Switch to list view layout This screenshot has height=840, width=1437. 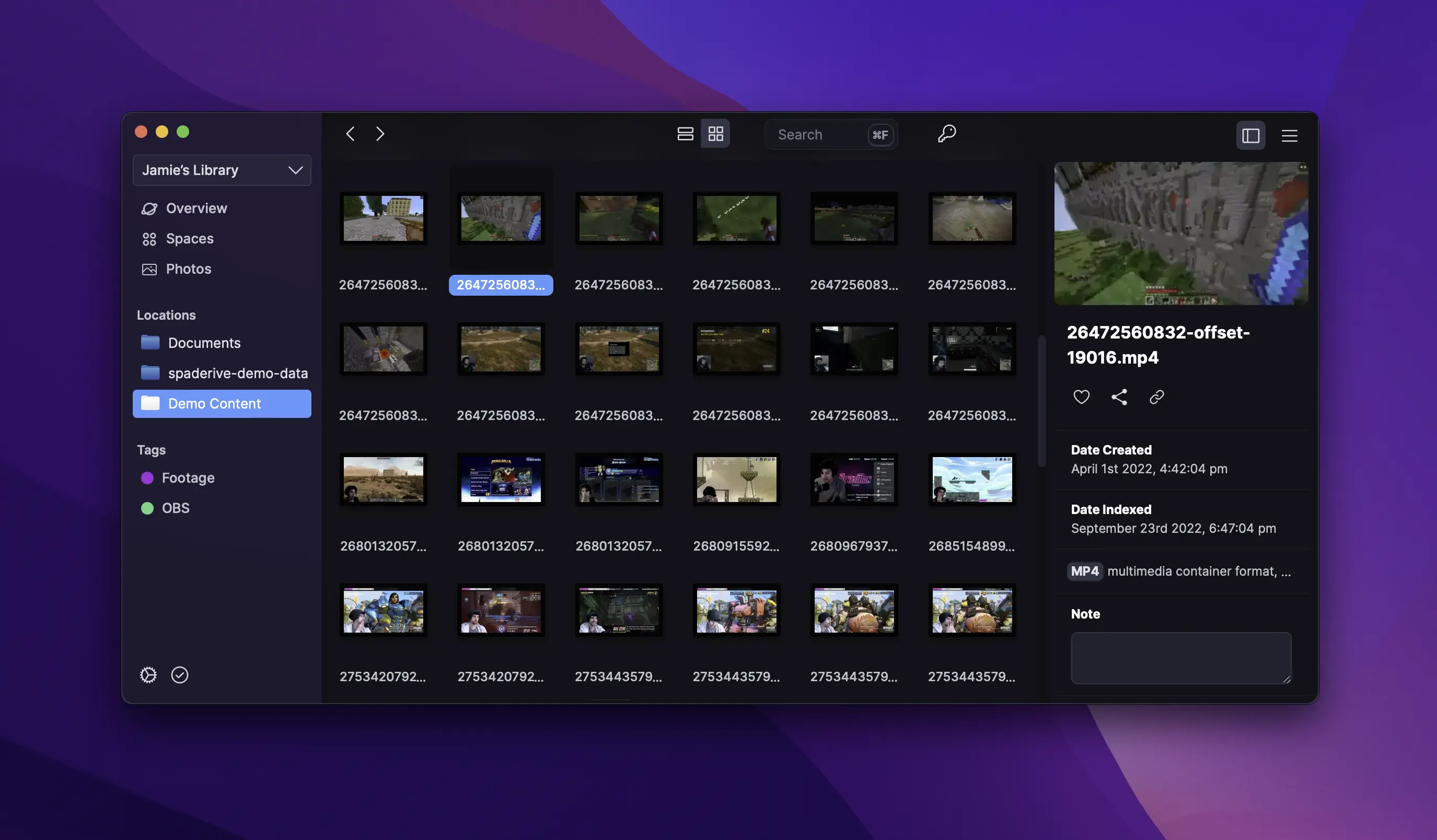coord(685,134)
